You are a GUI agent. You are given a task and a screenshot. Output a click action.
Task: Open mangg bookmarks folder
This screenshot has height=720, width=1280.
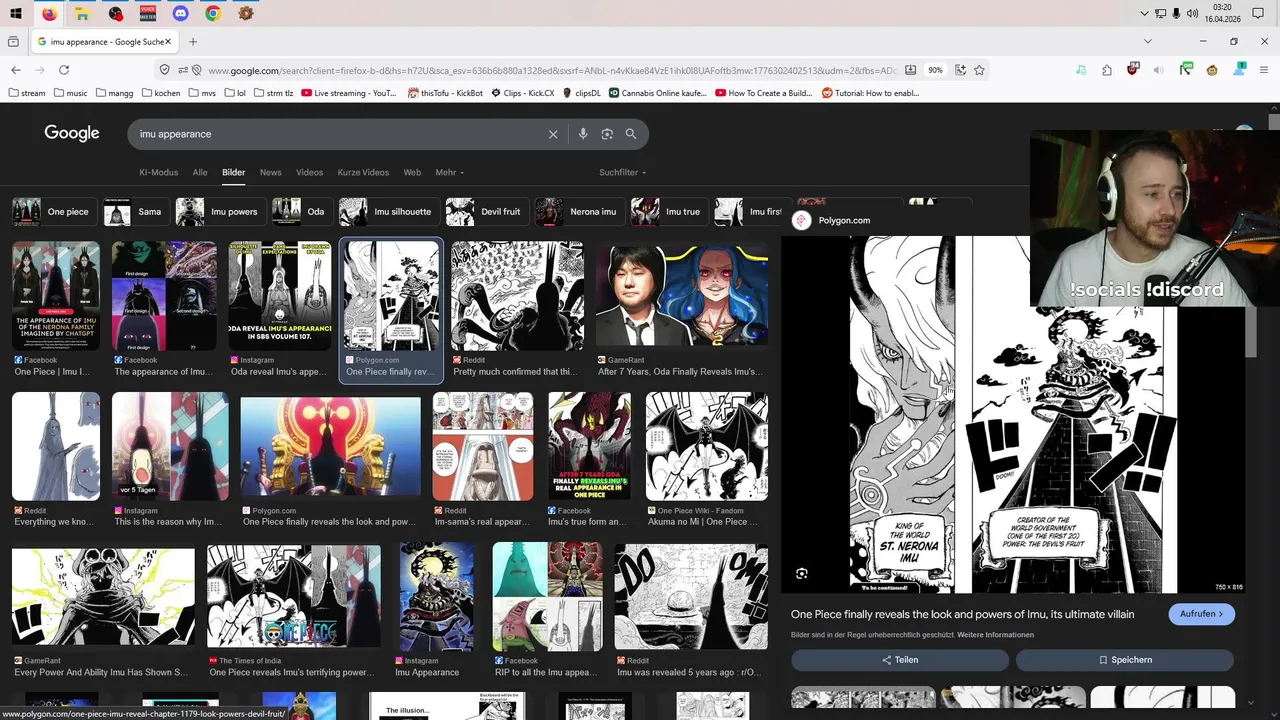coord(114,93)
